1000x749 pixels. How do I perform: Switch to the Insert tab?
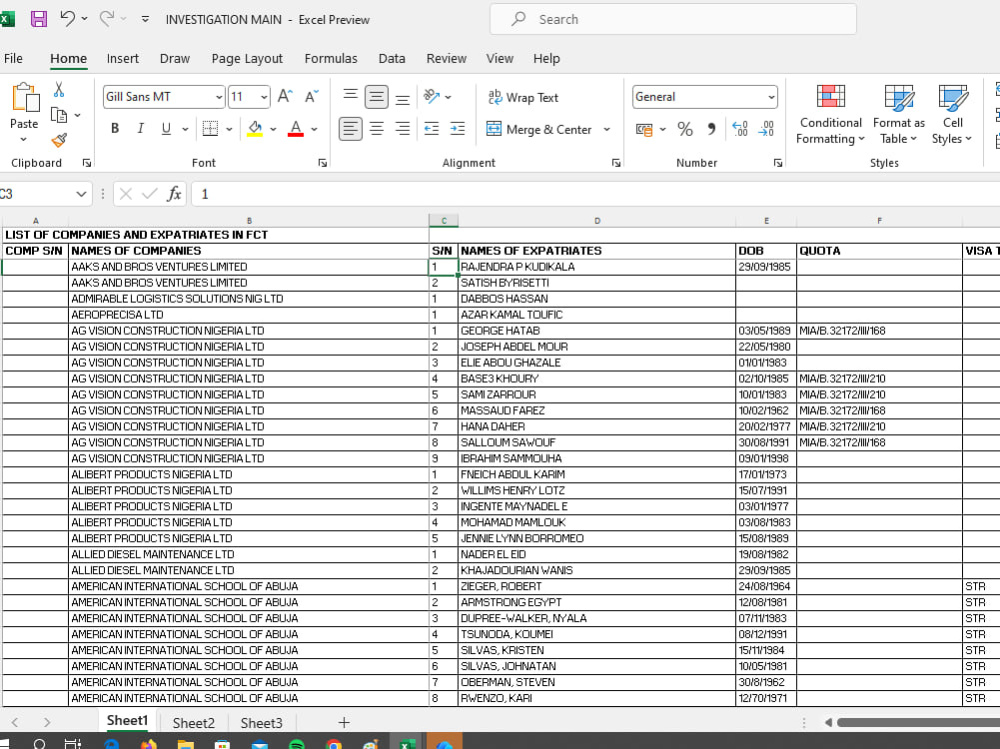click(x=122, y=59)
